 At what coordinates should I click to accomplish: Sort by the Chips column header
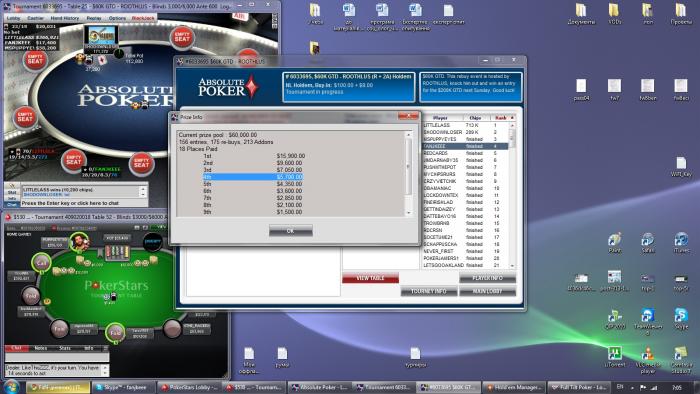point(475,118)
